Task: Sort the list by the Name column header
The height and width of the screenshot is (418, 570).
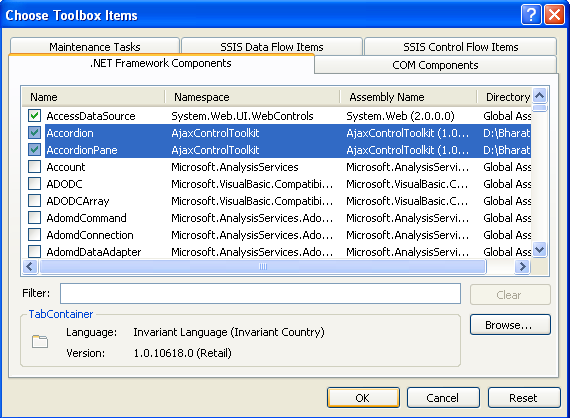Action: click(94, 97)
